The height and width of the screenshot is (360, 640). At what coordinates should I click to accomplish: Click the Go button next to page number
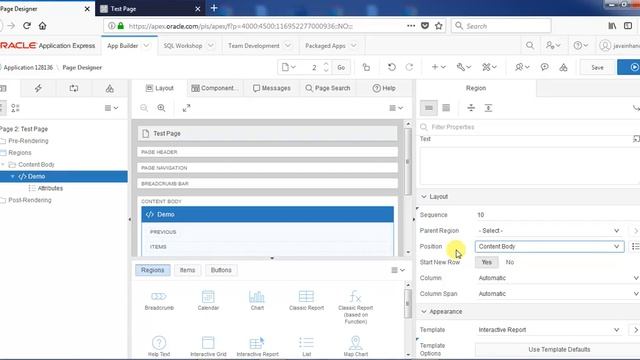[341, 67]
